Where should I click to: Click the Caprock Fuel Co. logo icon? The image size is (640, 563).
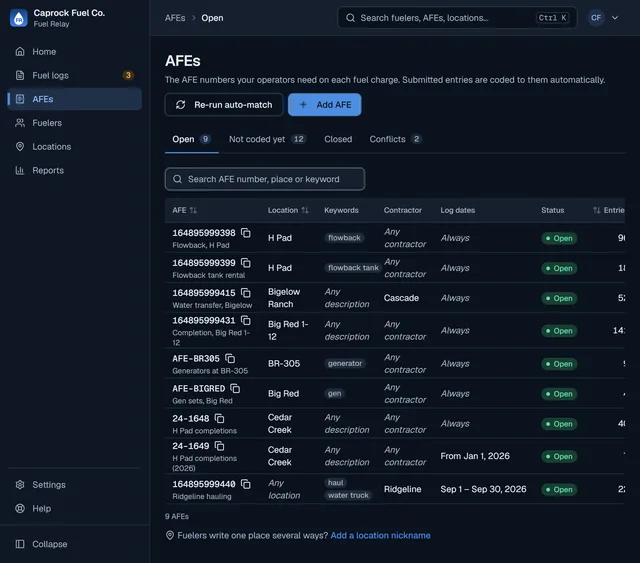[x=19, y=18]
